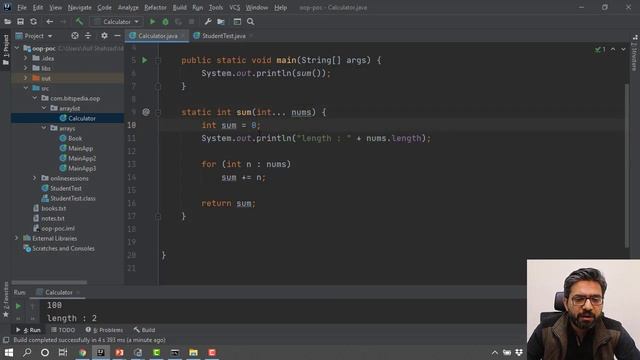Go to previous highlighted problem up arrow
Image resolution: width=640 pixels, height=360 pixels.
[613, 49]
